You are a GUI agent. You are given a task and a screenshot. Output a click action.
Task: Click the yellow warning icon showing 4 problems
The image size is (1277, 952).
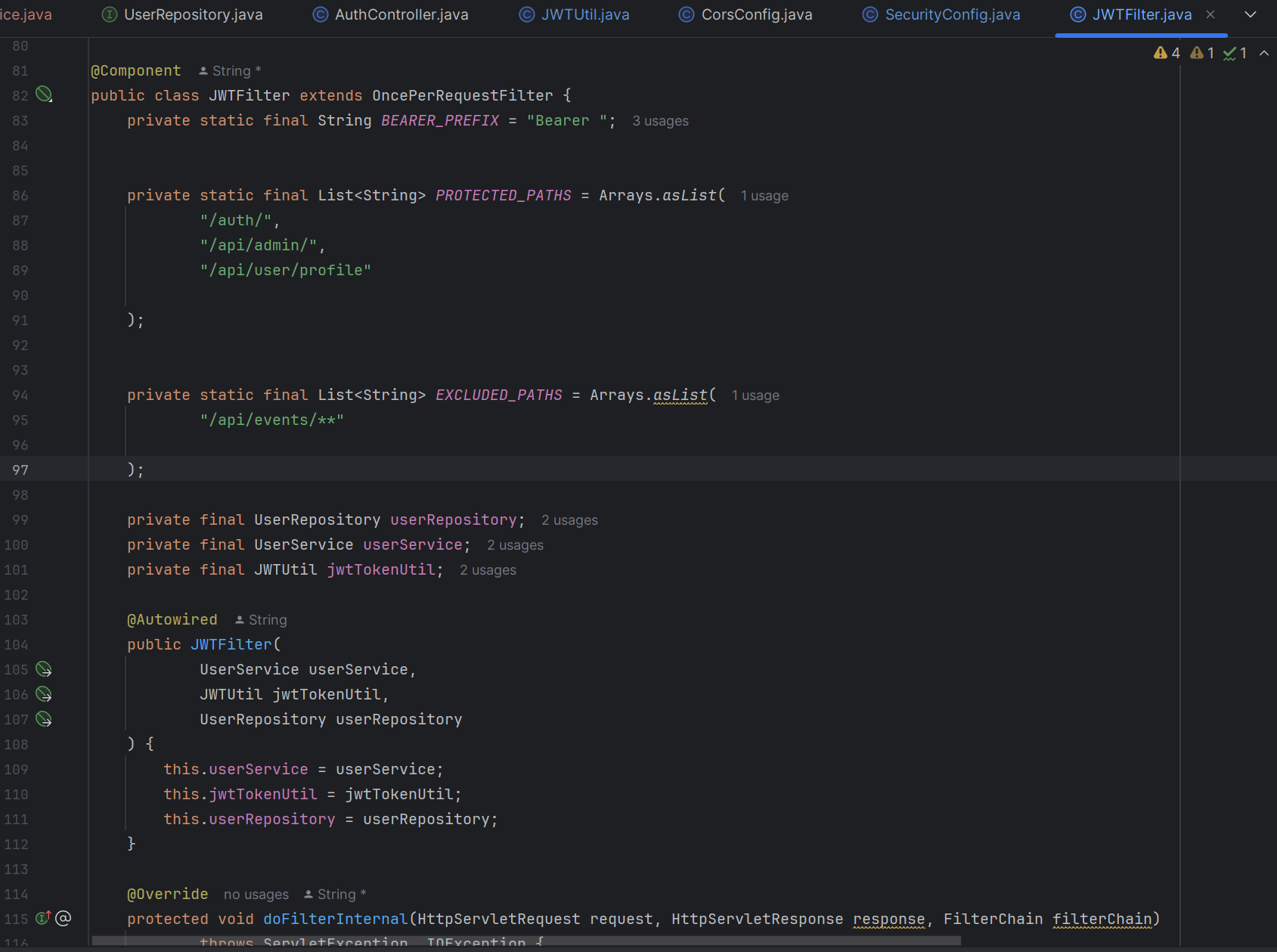[x=1166, y=53]
